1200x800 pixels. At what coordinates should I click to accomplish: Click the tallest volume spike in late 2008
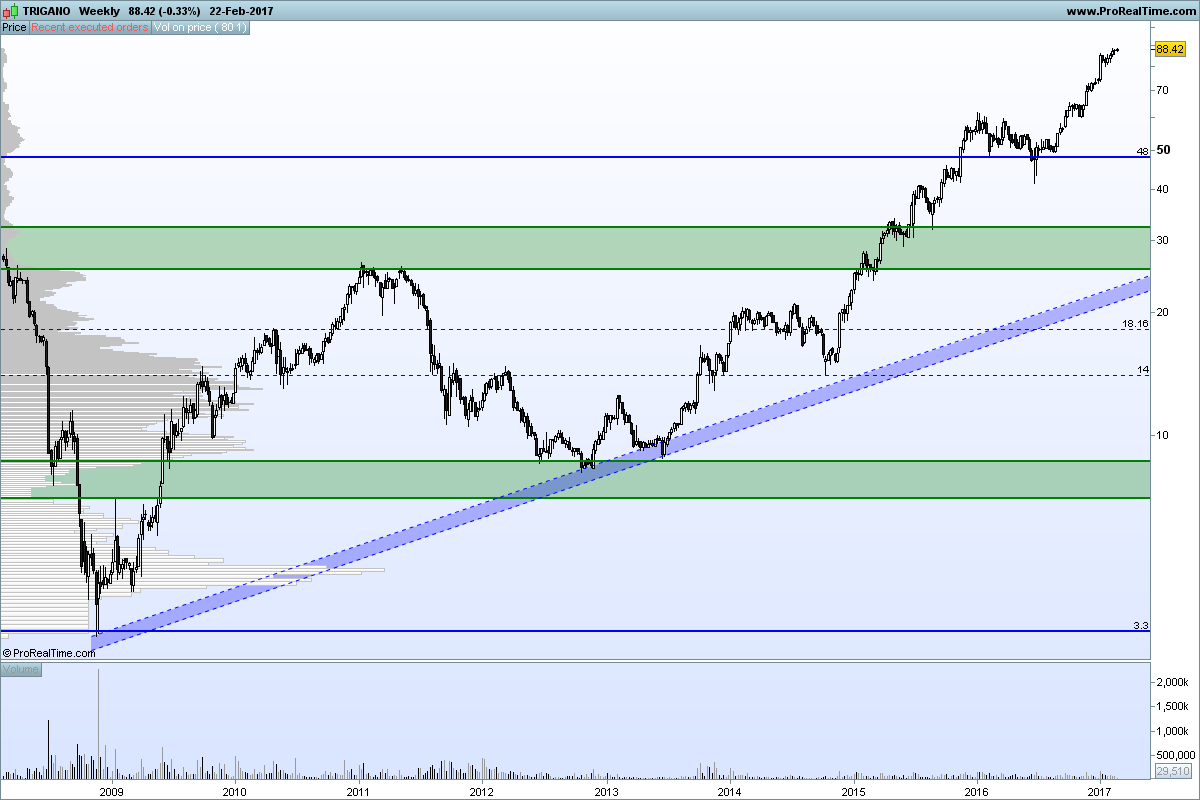click(98, 724)
